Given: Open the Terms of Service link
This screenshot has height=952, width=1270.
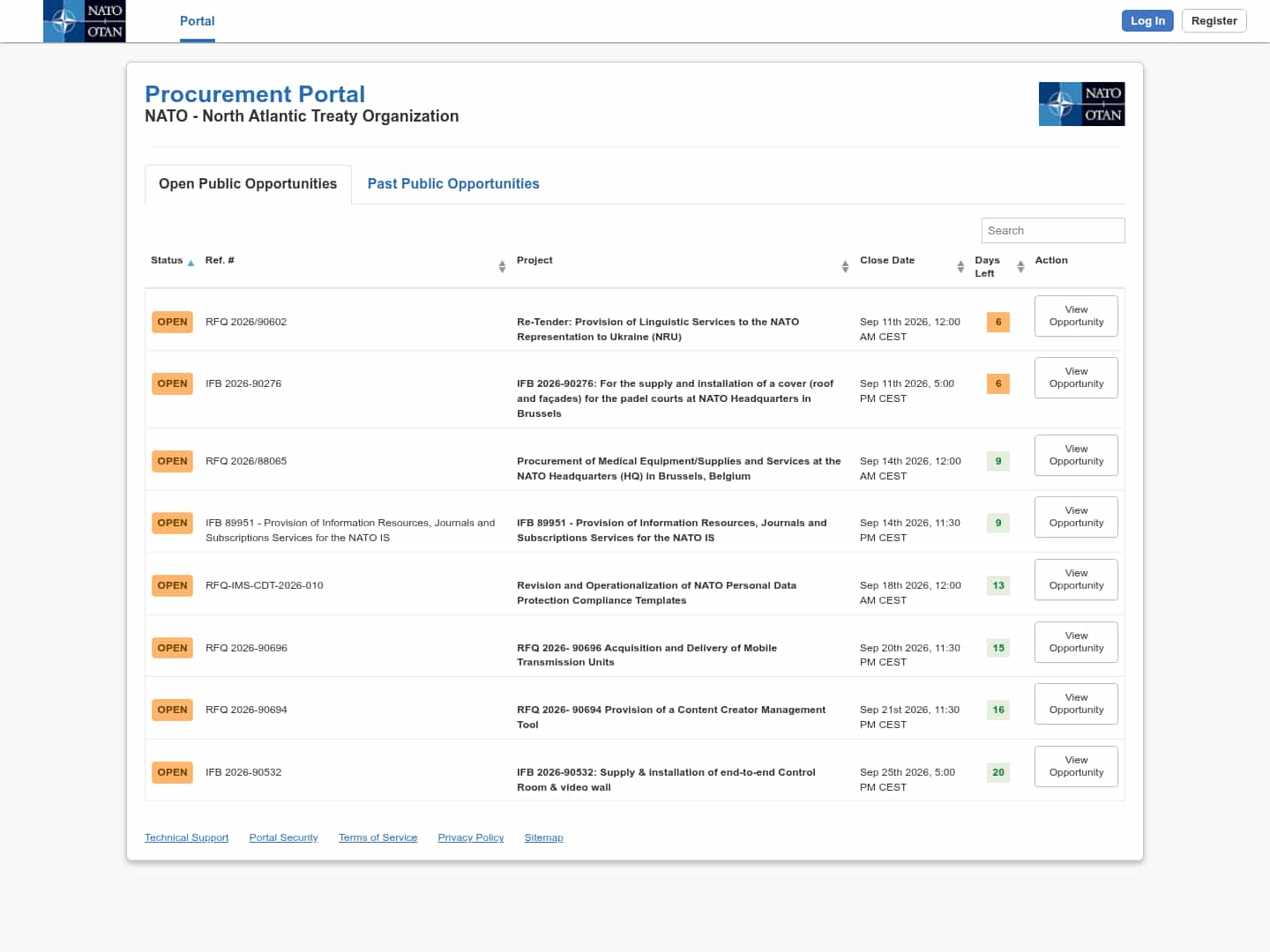Looking at the screenshot, I should 377,837.
